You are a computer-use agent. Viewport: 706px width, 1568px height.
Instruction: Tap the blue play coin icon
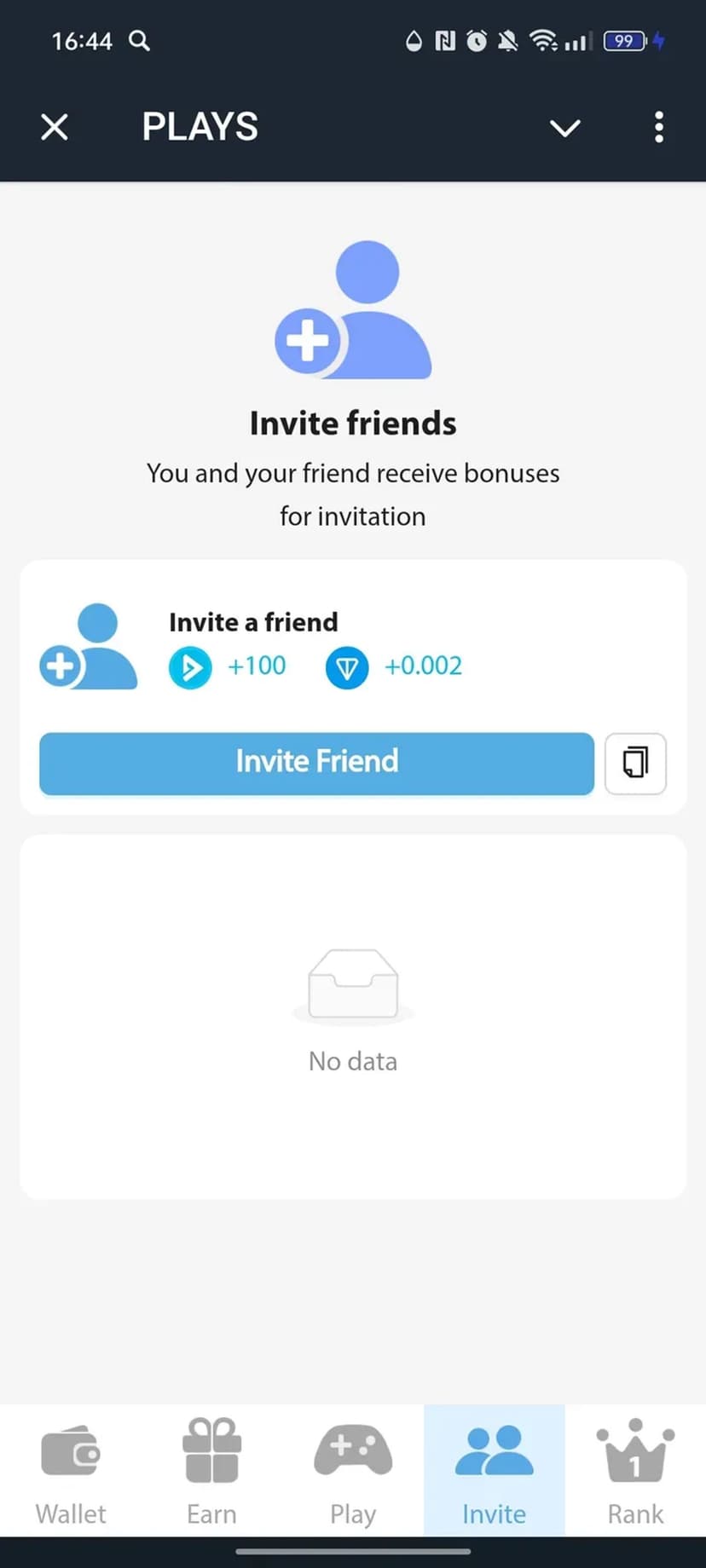click(190, 667)
